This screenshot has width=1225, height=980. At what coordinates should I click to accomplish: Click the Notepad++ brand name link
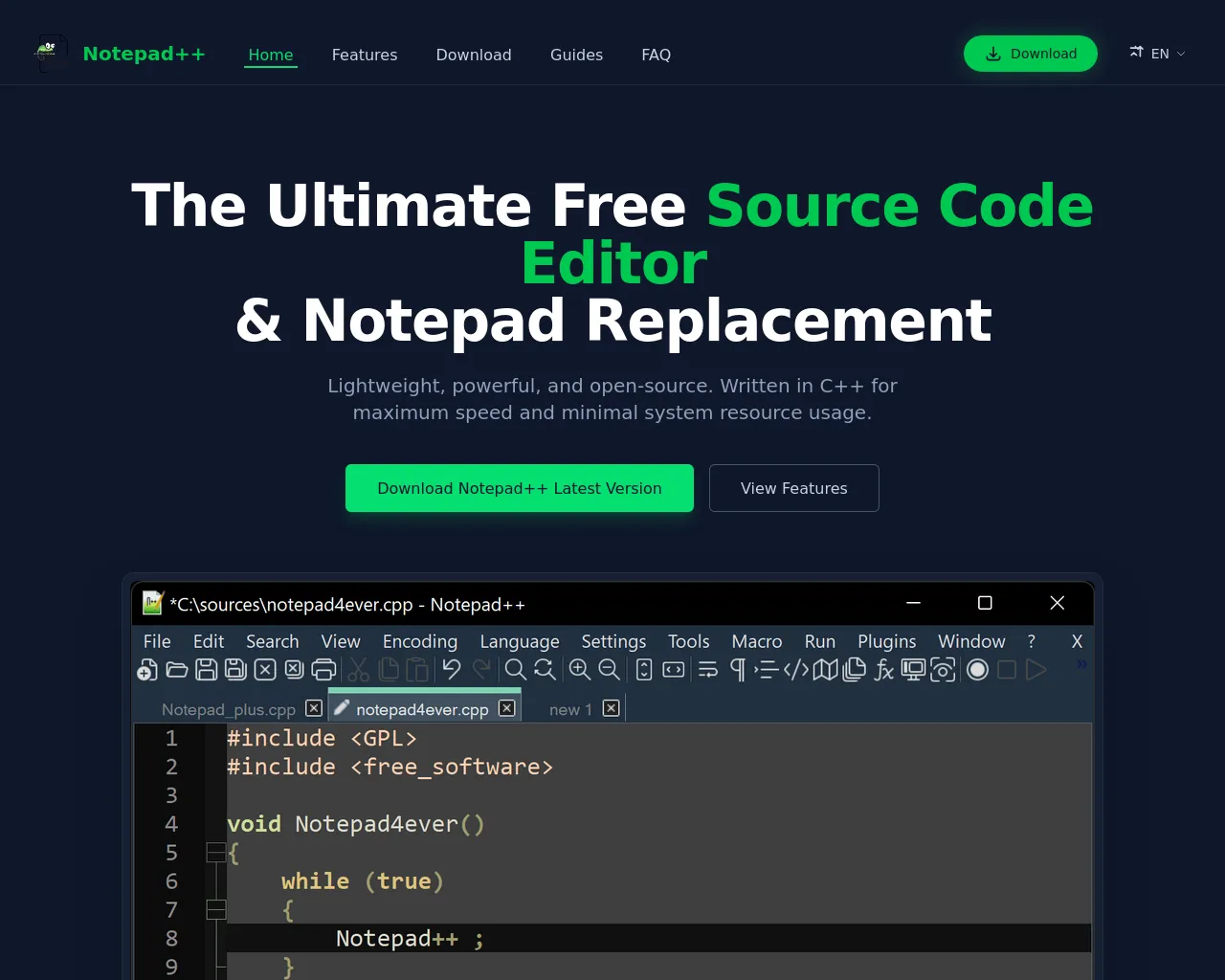coord(145,54)
